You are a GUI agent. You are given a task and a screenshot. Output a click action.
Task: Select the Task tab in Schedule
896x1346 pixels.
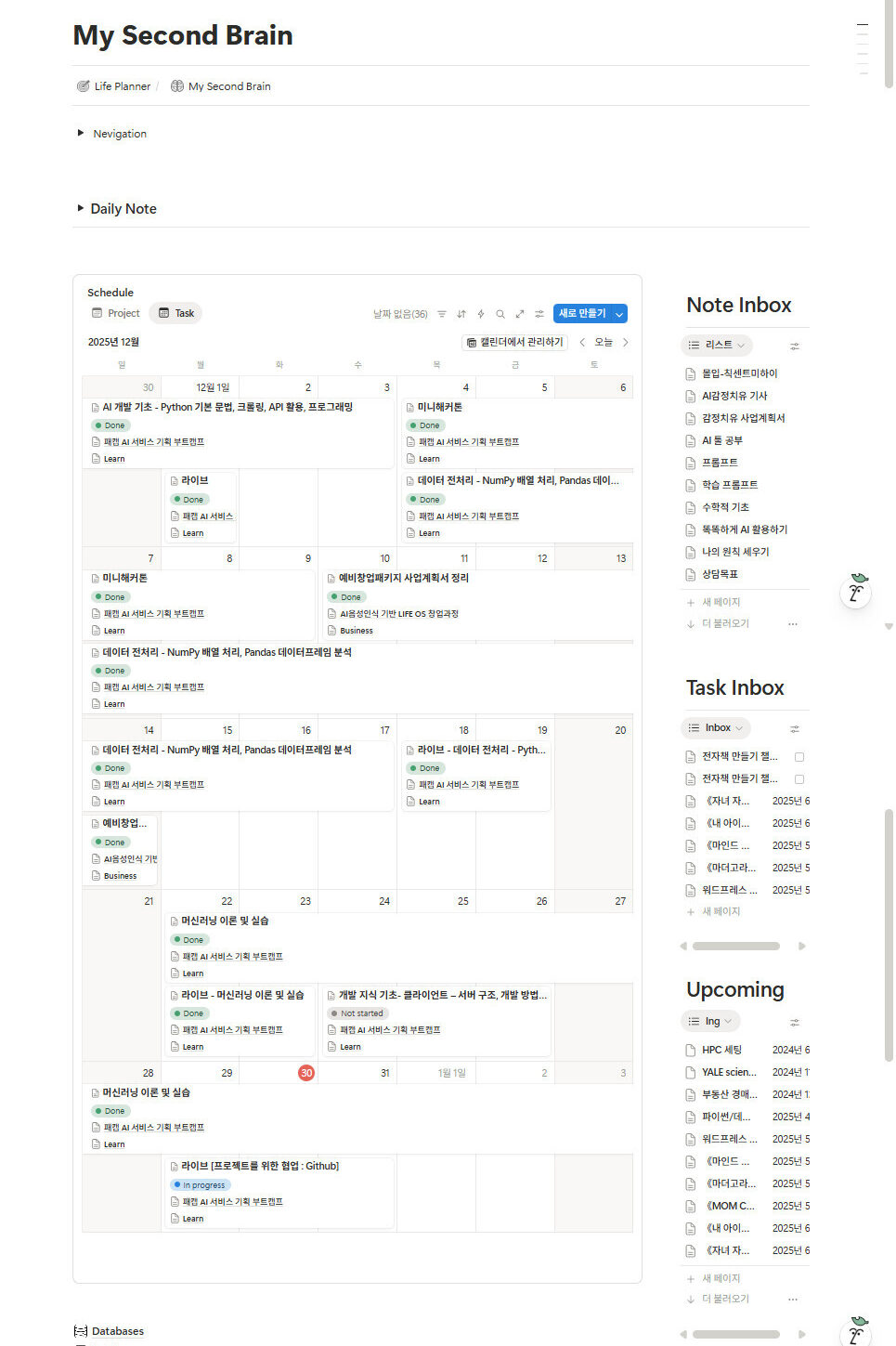[176, 314]
